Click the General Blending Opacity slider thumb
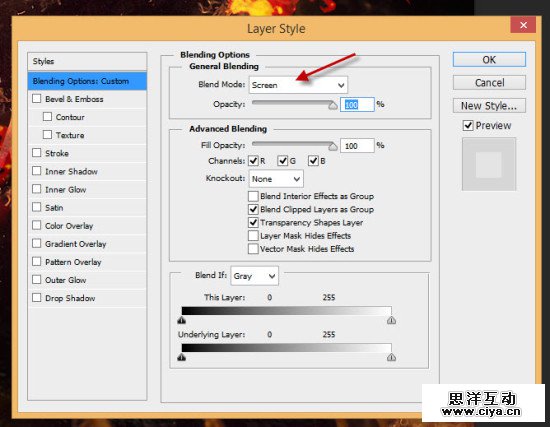 [x=333, y=105]
